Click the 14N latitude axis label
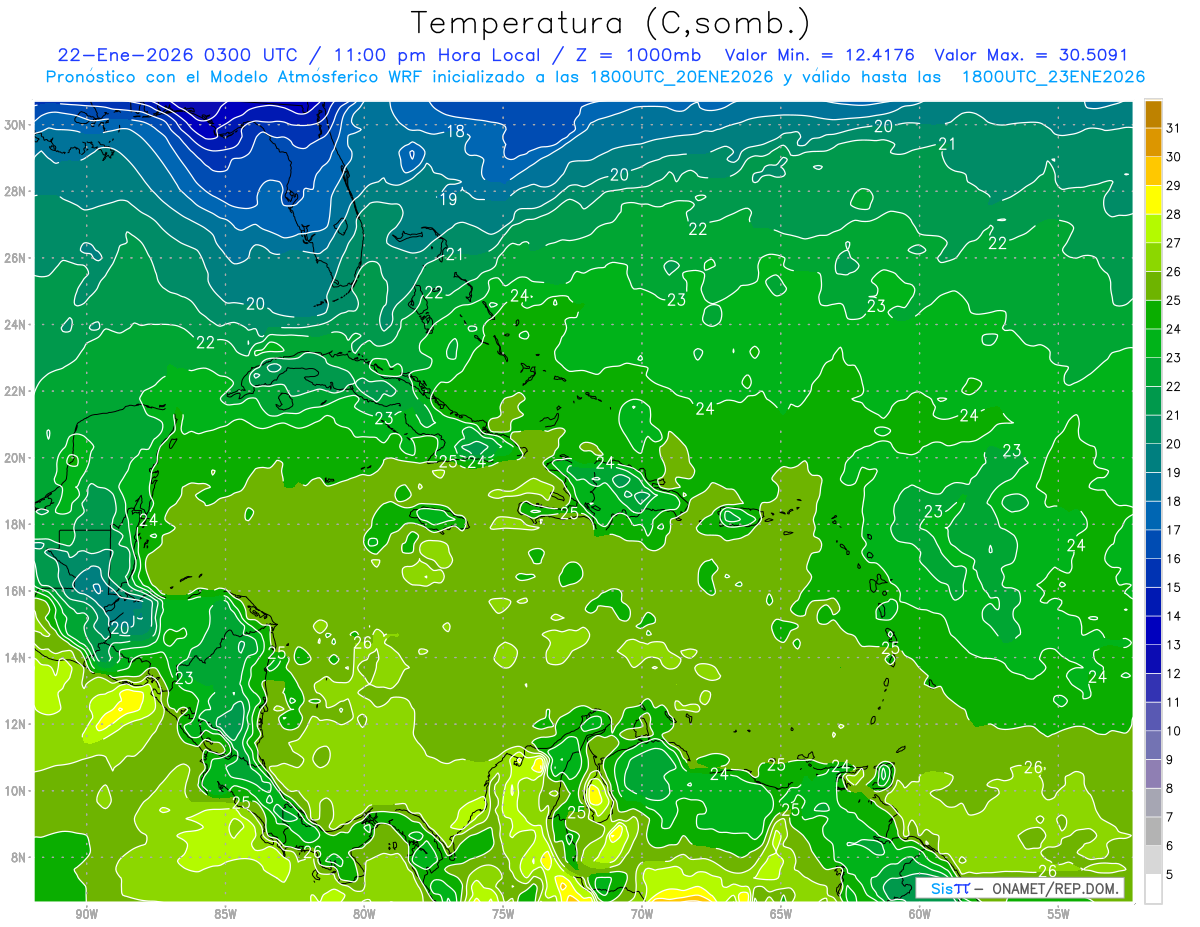The image size is (1200, 927). tap(17, 658)
